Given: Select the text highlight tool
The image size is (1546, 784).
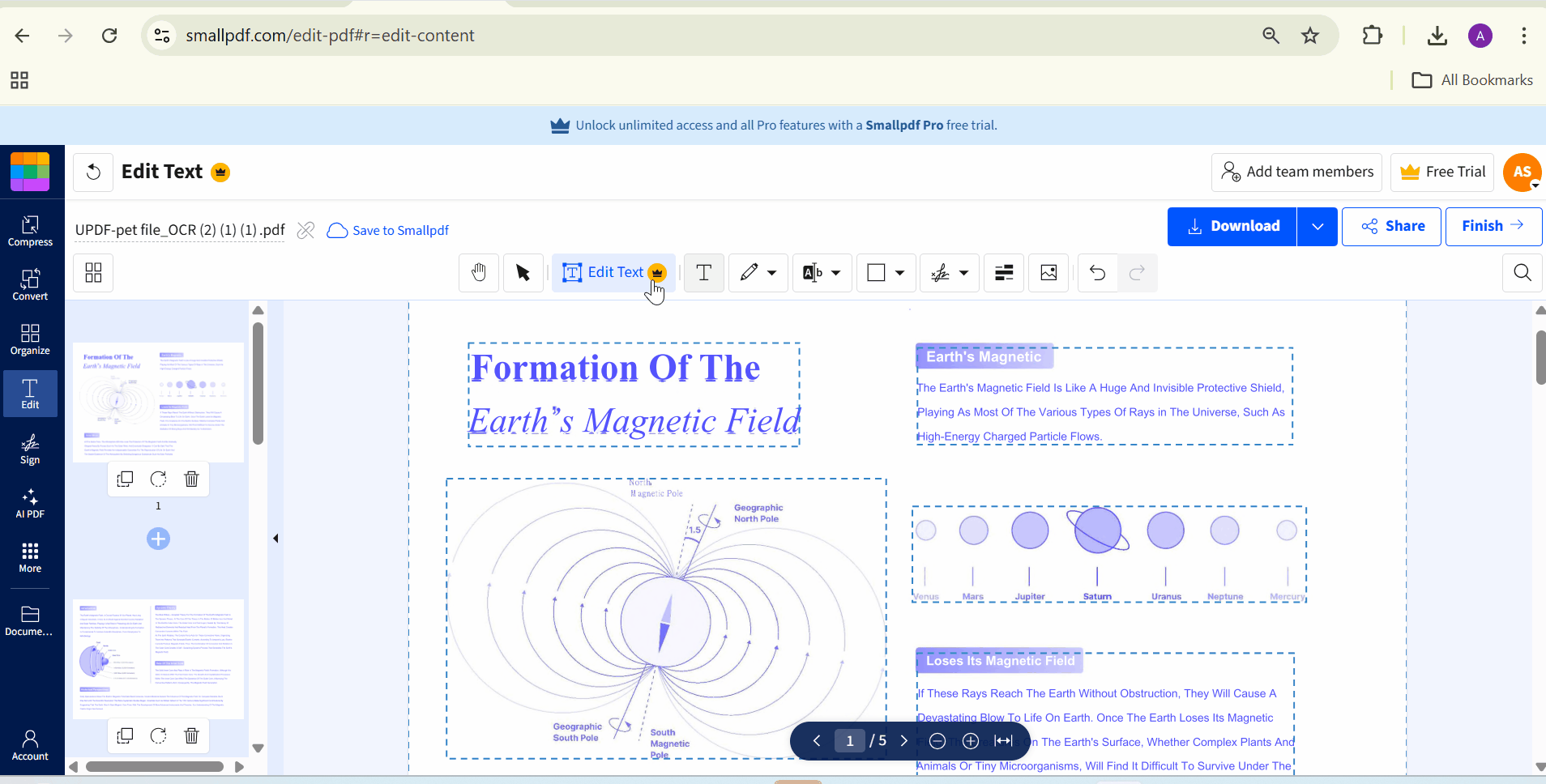Looking at the screenshot, I should click(813, 273).
